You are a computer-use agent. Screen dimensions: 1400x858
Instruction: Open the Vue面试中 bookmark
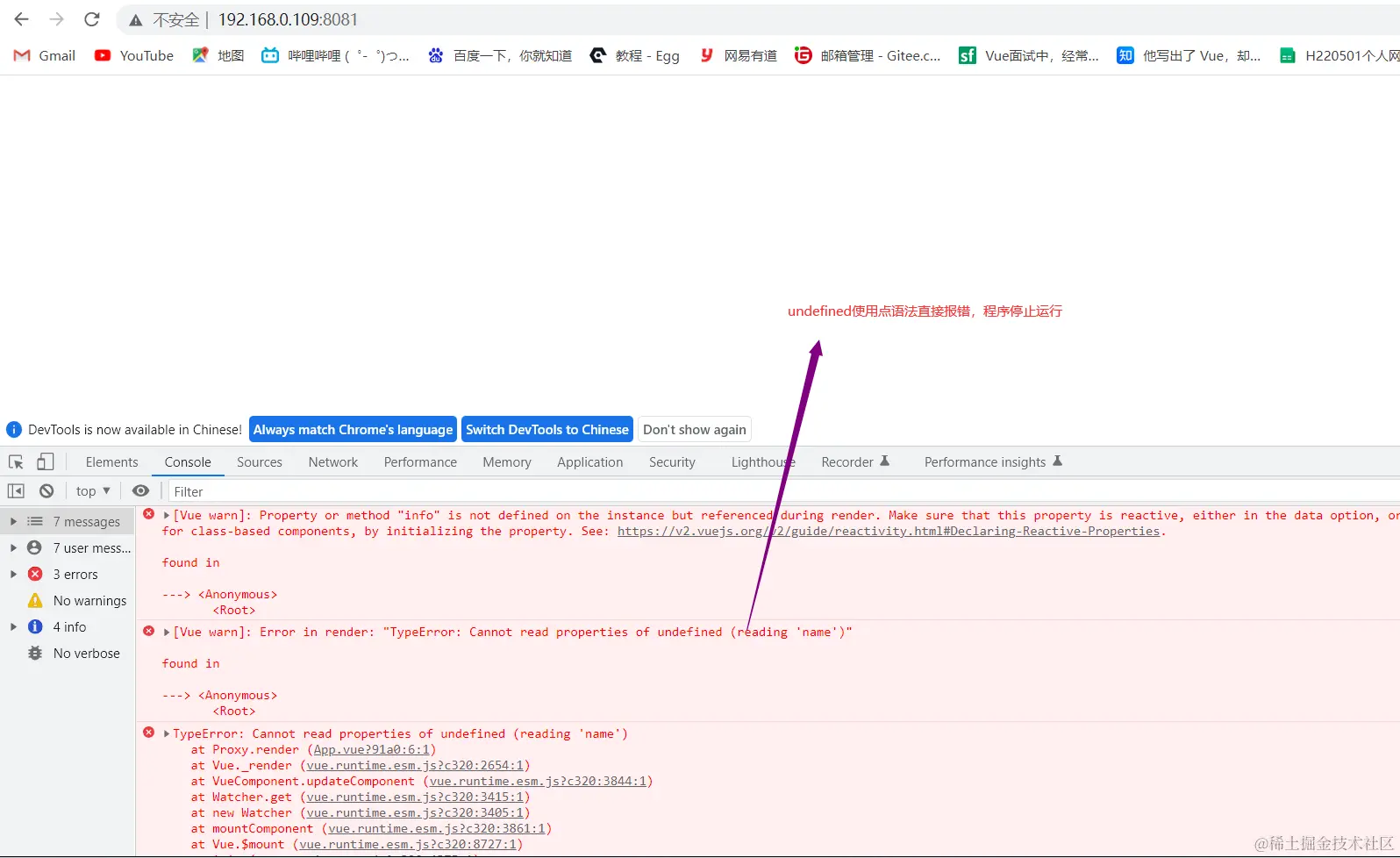coord(1029,55)
